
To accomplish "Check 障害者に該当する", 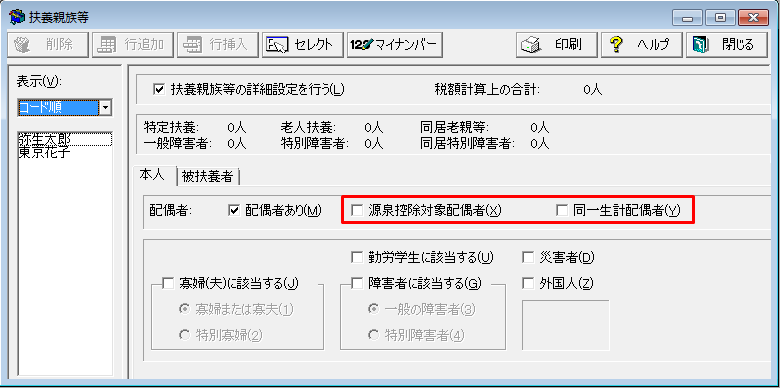I will 357,284.
